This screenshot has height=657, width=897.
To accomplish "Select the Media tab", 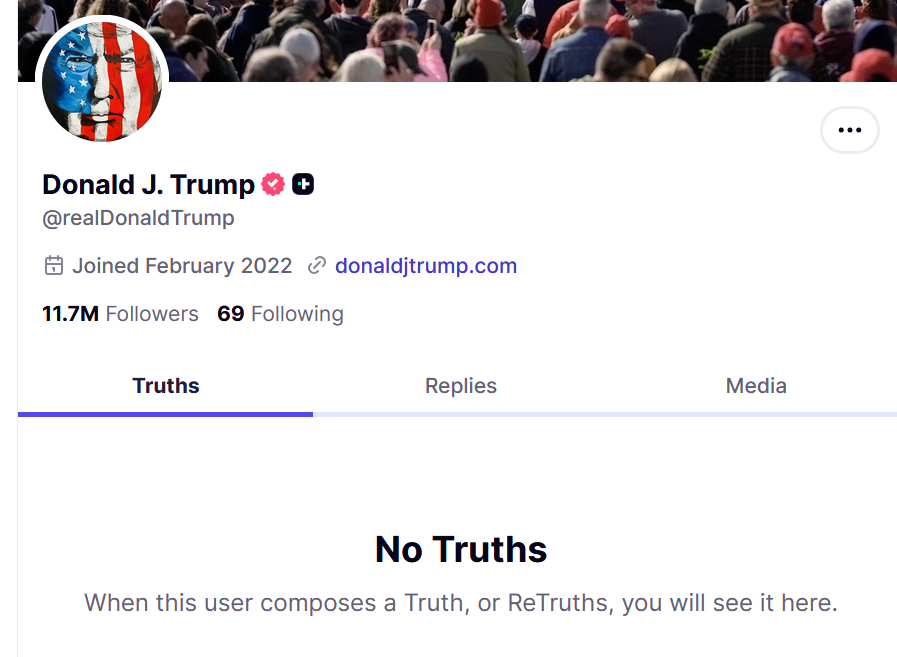I will [756, 386].
